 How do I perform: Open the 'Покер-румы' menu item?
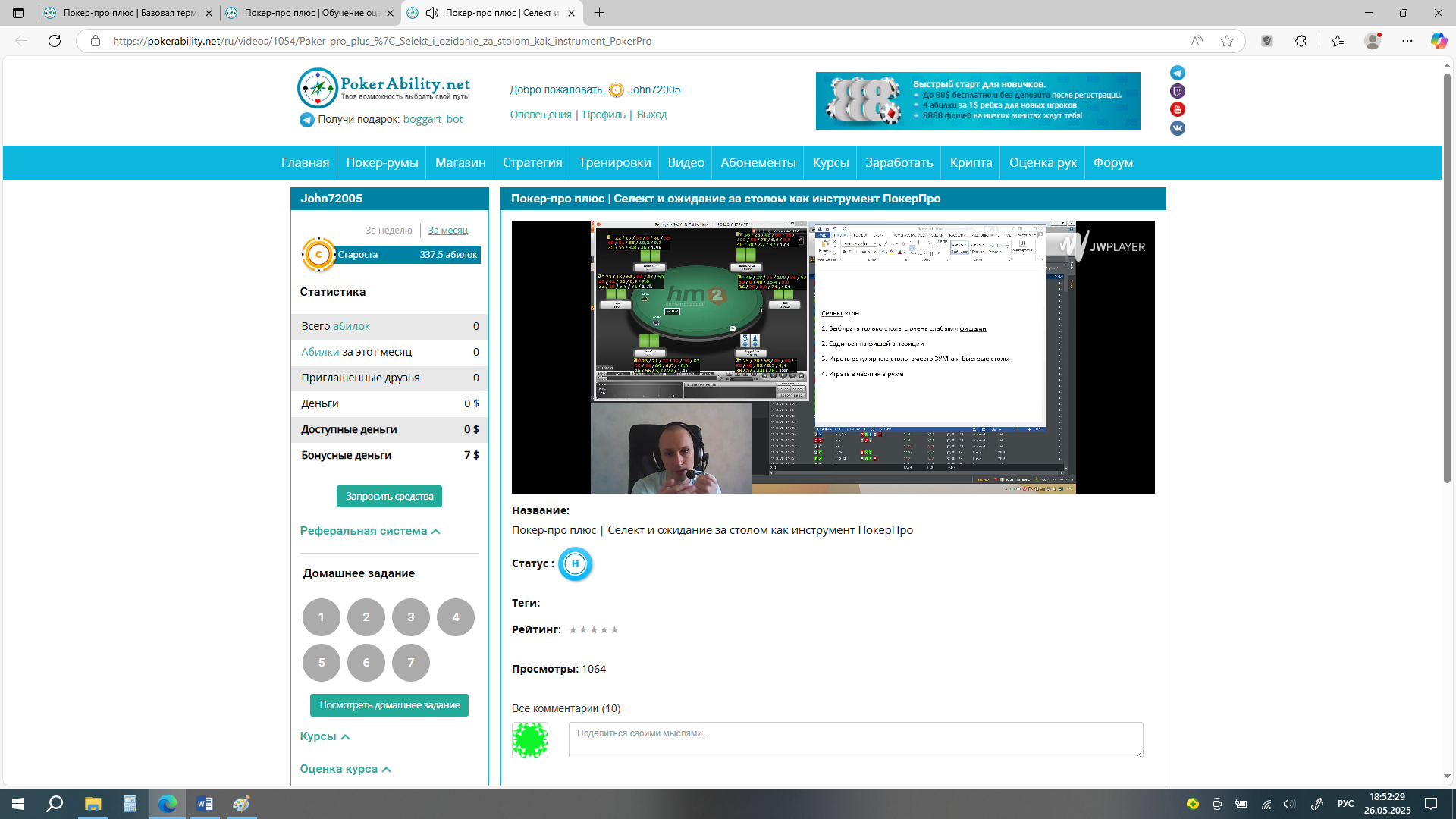pyautogui.click(x=382, y=162)
